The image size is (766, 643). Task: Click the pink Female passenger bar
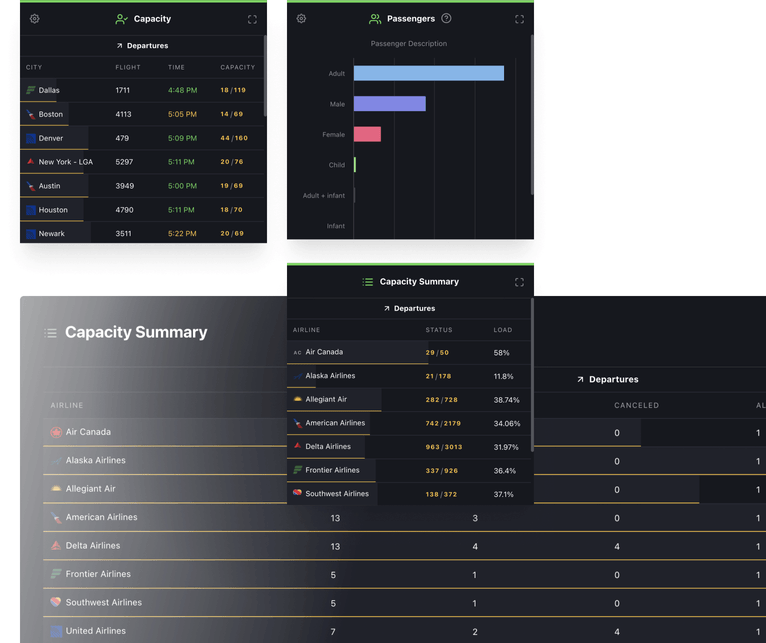click(367, 135)
